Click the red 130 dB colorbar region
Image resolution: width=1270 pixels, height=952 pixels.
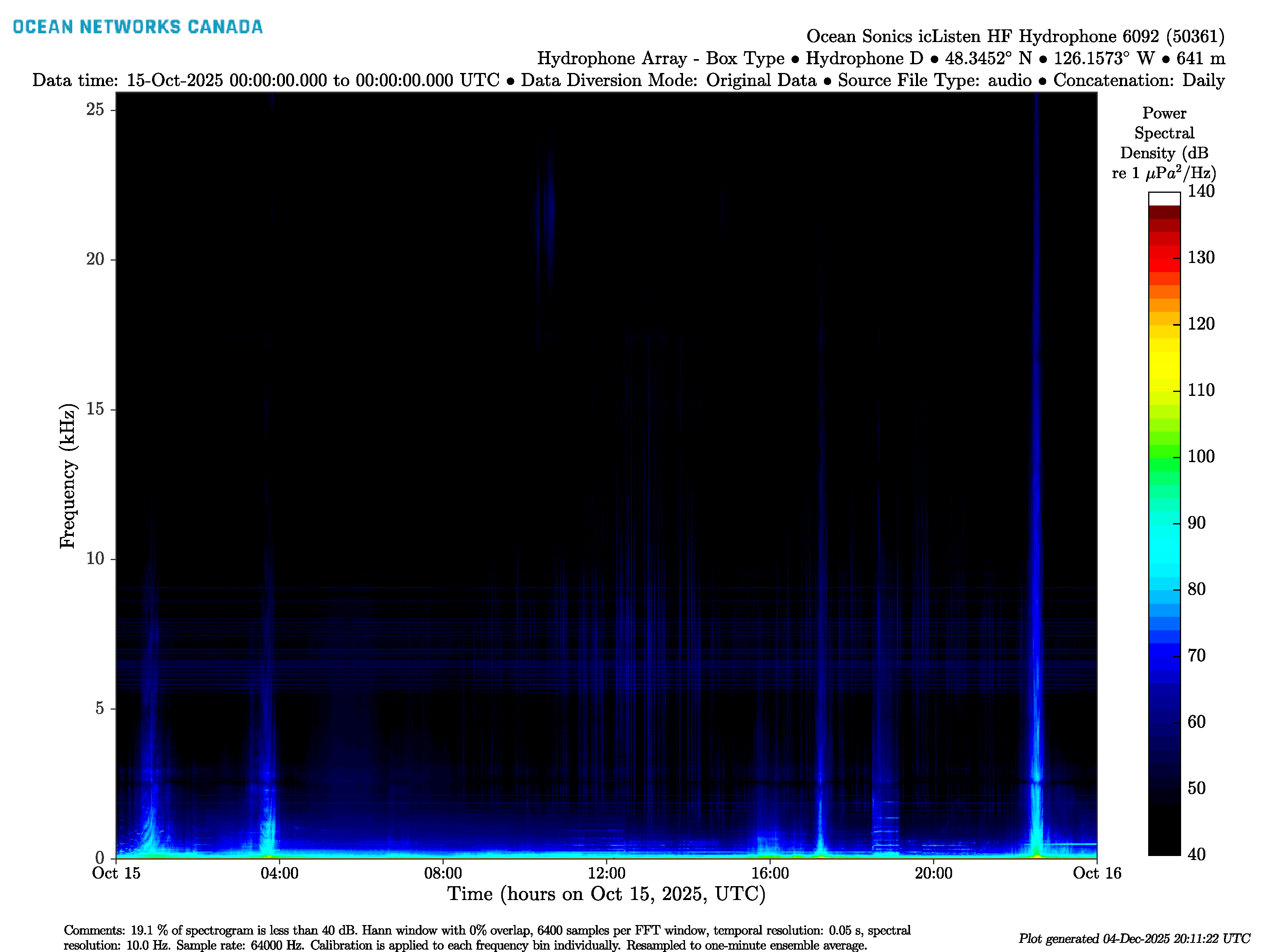point(1164,258)
